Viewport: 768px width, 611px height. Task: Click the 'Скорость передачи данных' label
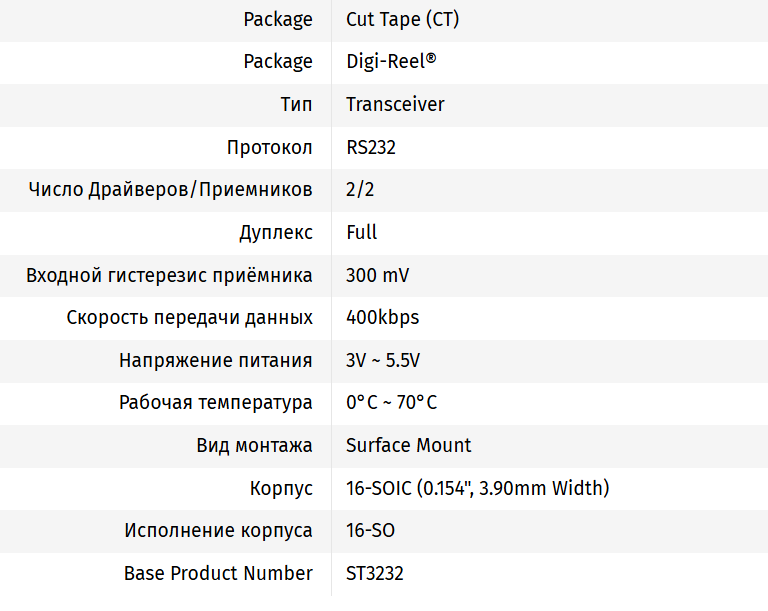coord(189,318)
